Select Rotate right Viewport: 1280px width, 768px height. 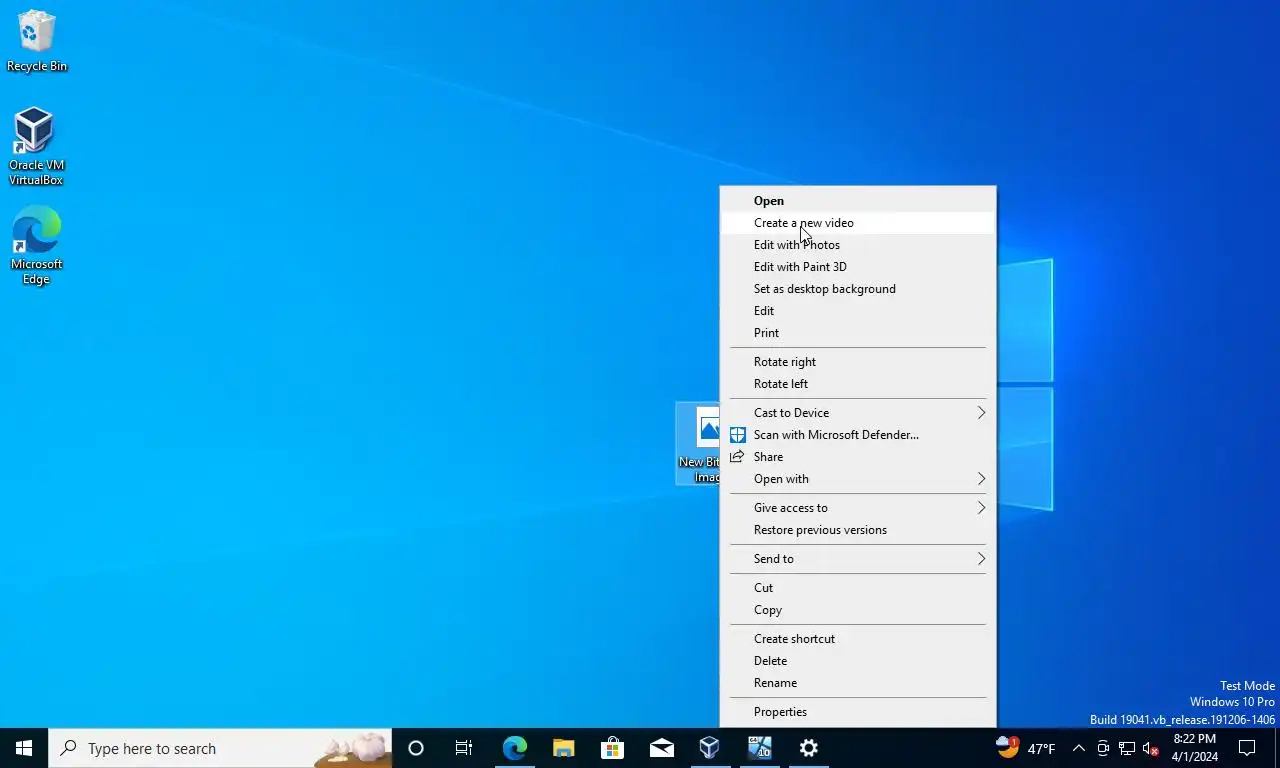[x=858, y=362]
